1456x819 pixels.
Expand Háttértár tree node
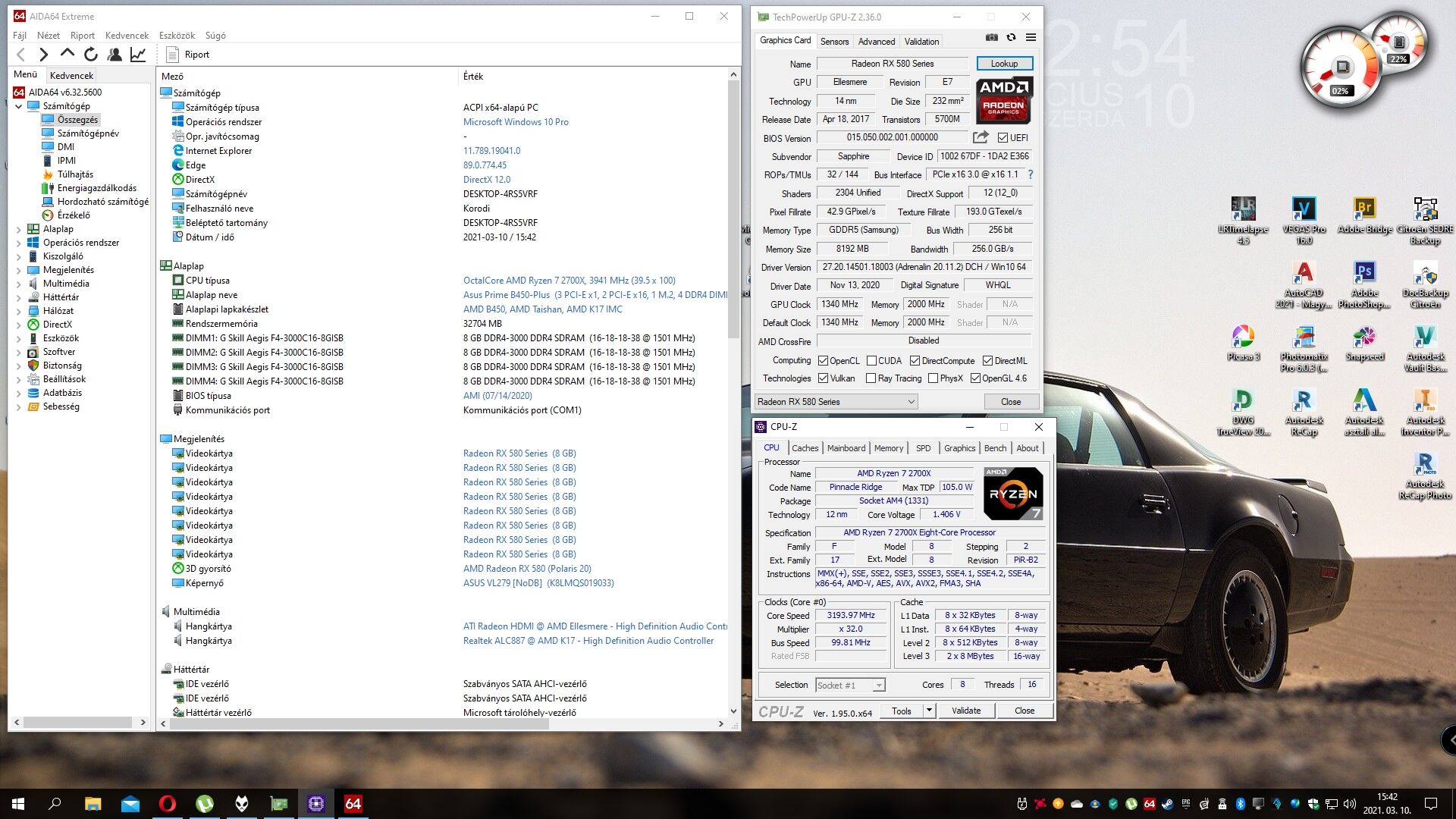19,297
